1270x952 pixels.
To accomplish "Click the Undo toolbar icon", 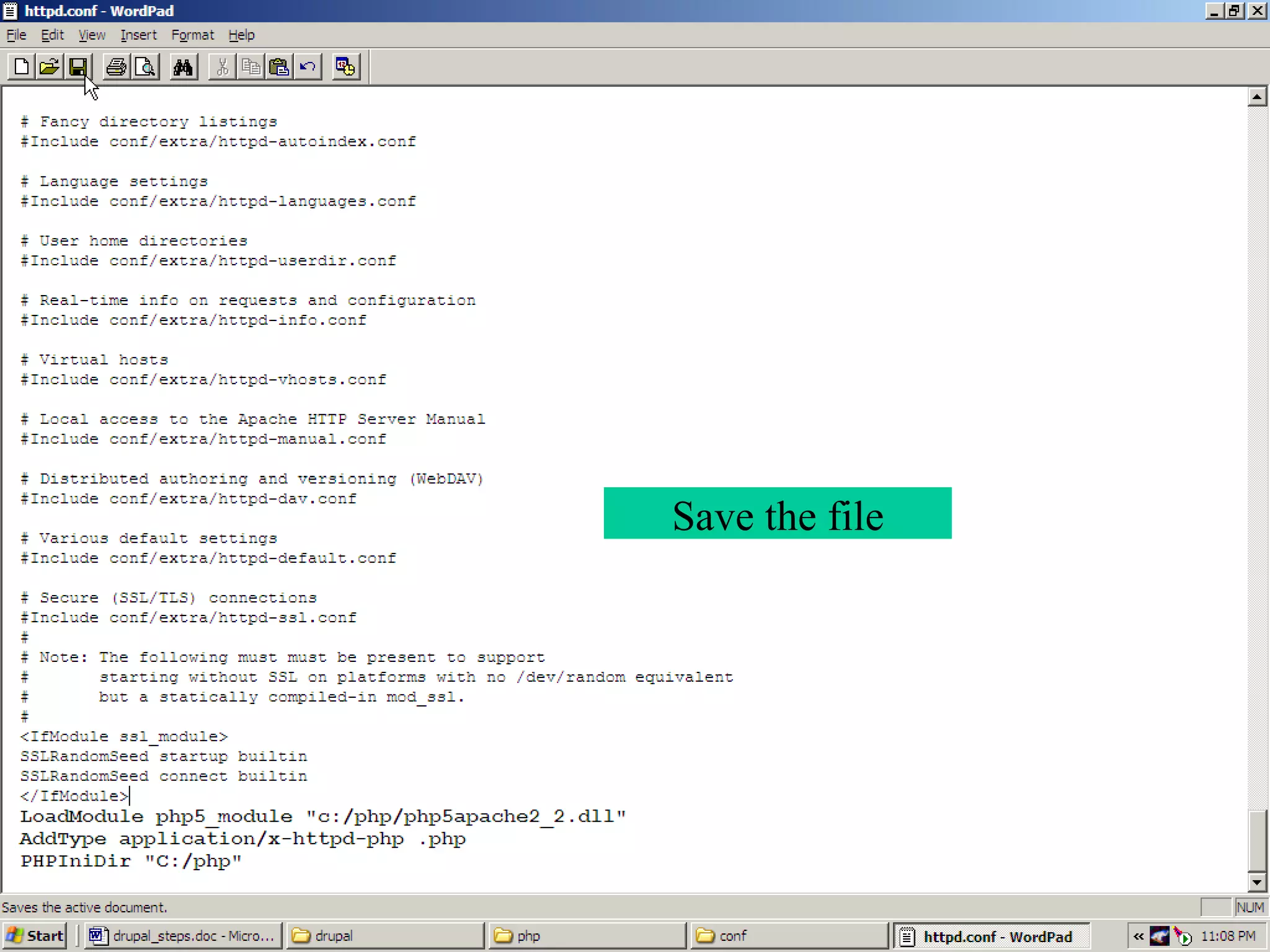I will [x=308, y=67].
